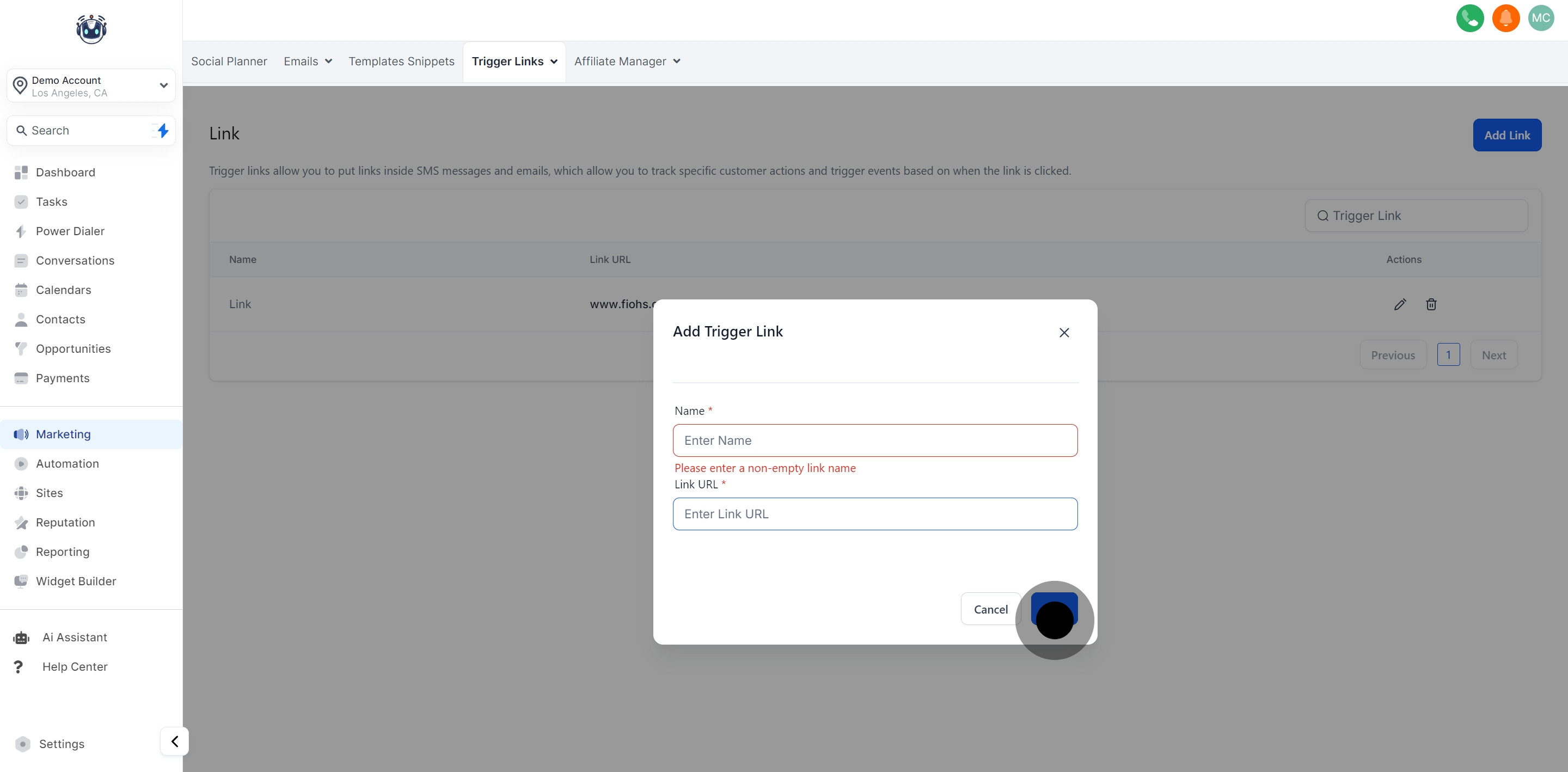The height and width of the screenshot is (772, 1568).
Task: Click the lightning bolt quick actions icon
Action: (x=162, y=130)
